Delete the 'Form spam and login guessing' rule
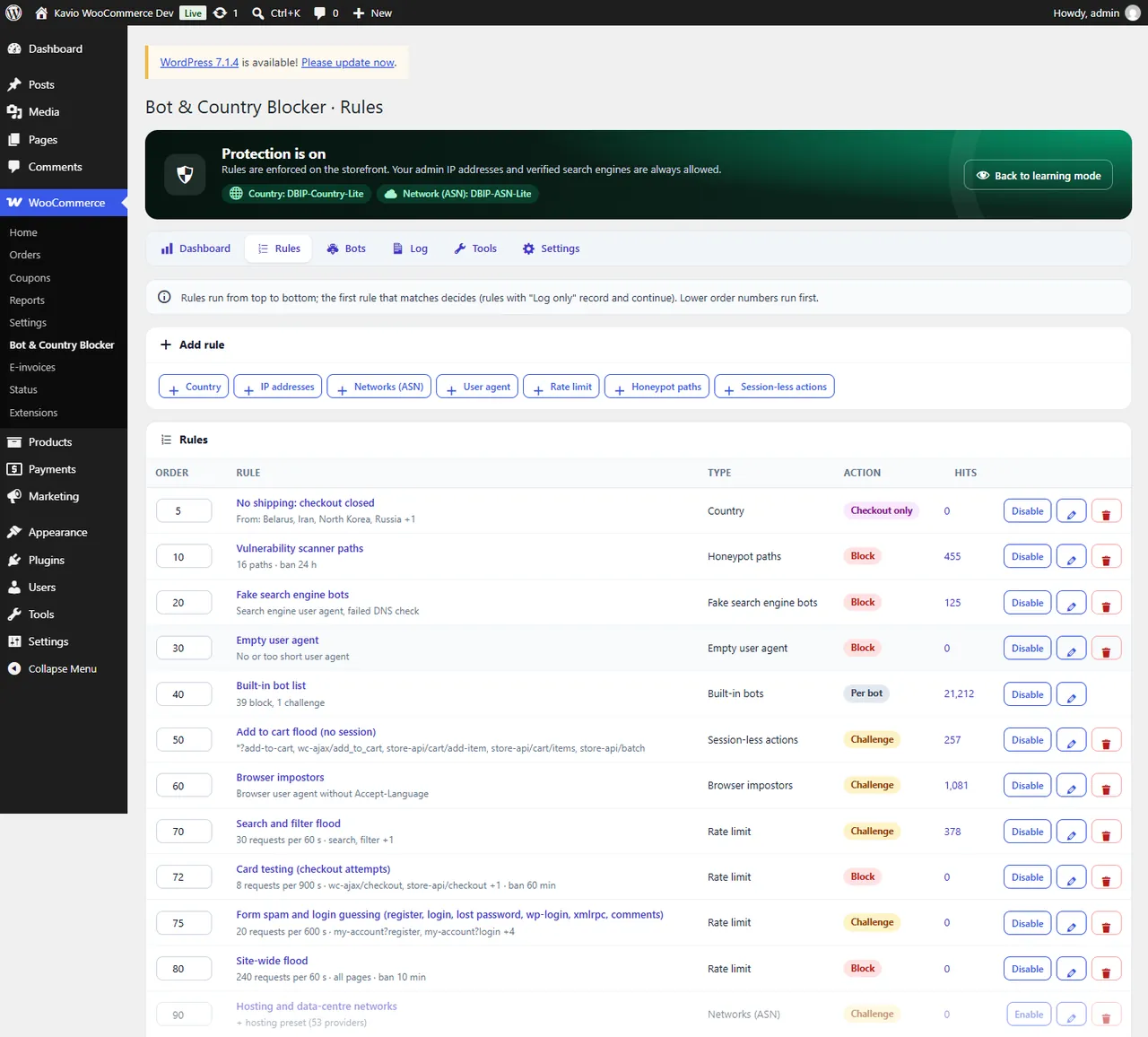The width and height of the screenshot is (1148, 1037). click(1106, 923)
